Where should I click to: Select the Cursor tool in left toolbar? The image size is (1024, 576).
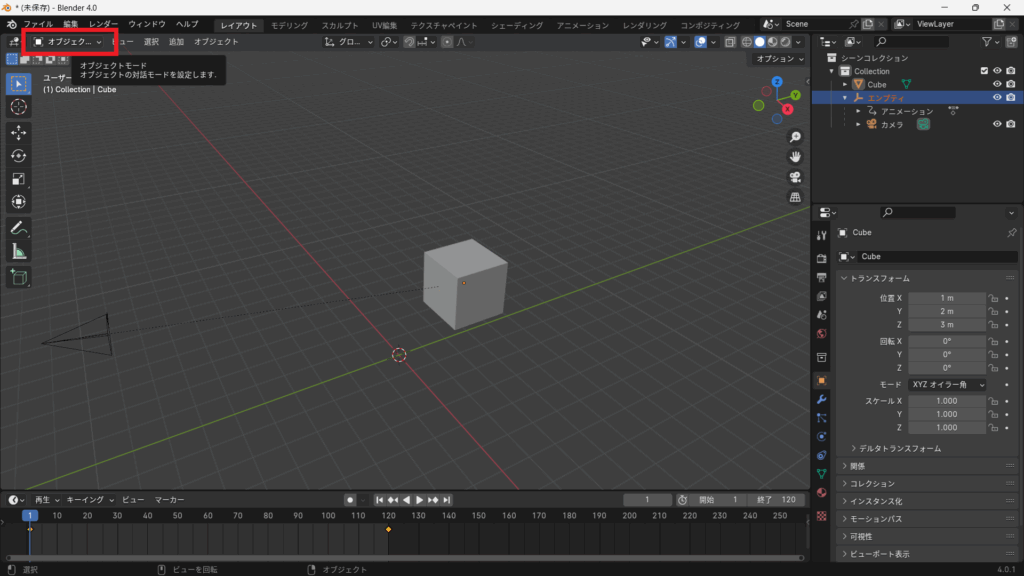(x=19, y=107)
